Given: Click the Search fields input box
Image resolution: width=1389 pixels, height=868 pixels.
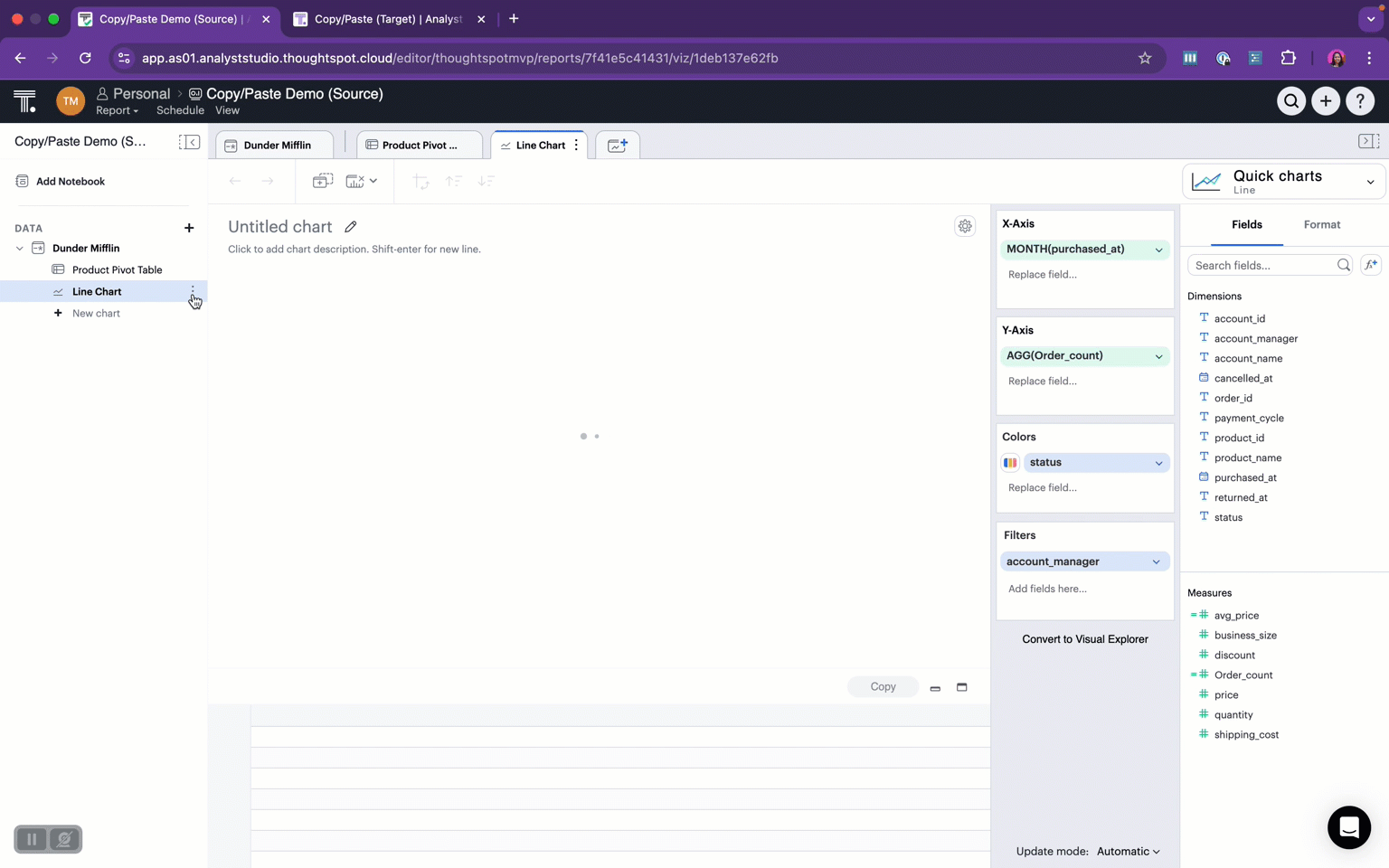Looking at the screenshot, I should (1262, 266).
